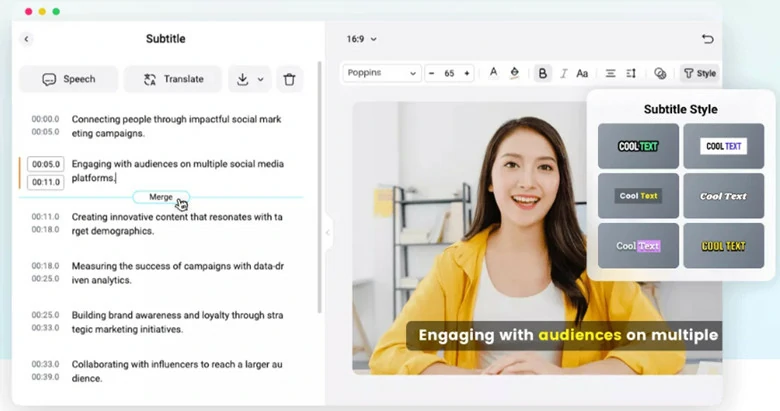Choose the dark box Cool Text style
Image resolution: width=780 pixels, height=411 pixels.
pyautogui.click(x=638, y=196)
